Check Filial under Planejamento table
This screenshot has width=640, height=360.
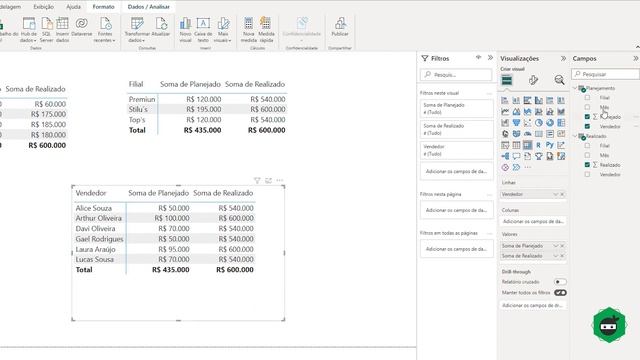pos(587,98)
